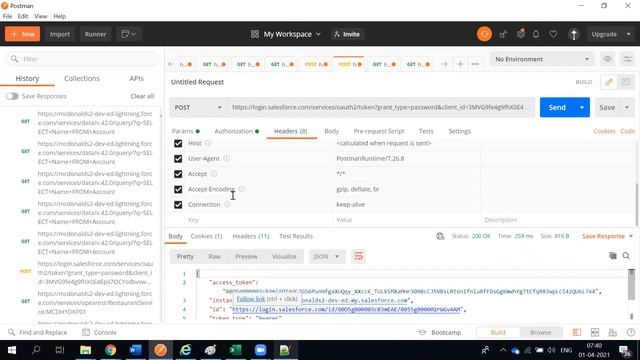This screenshot has width=640, height=360.
Task: Expand the Upgrade dropdown arrow
Action: [629, 34]
